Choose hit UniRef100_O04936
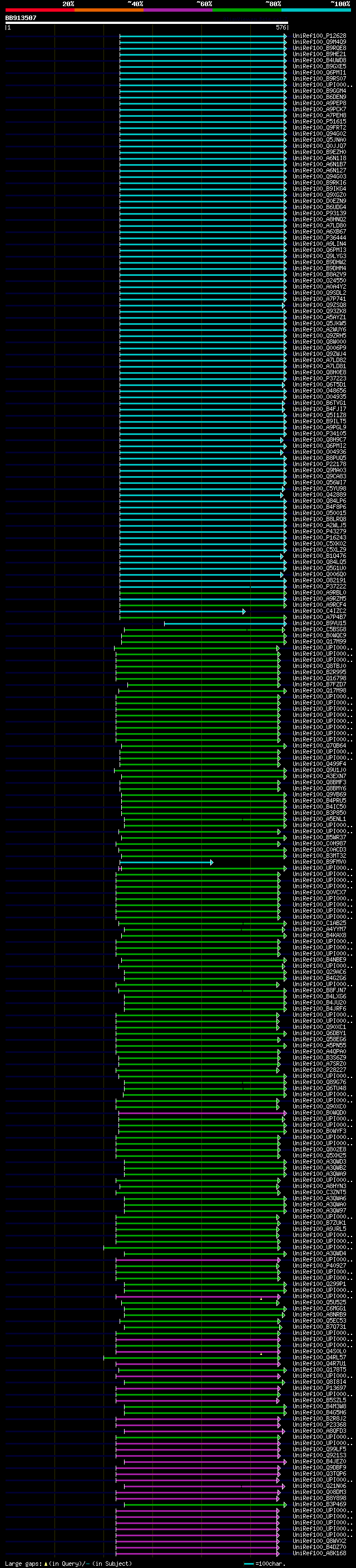 [319, 452]
